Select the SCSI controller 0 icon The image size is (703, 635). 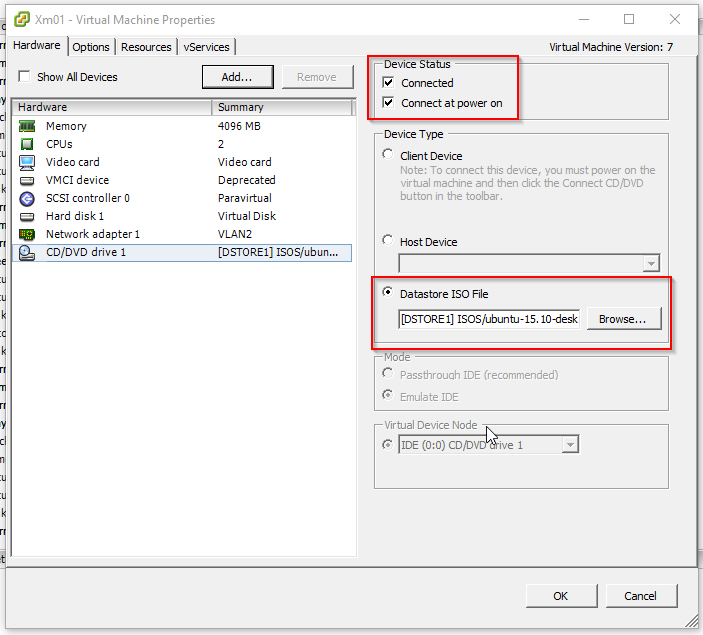pos(27,198)
